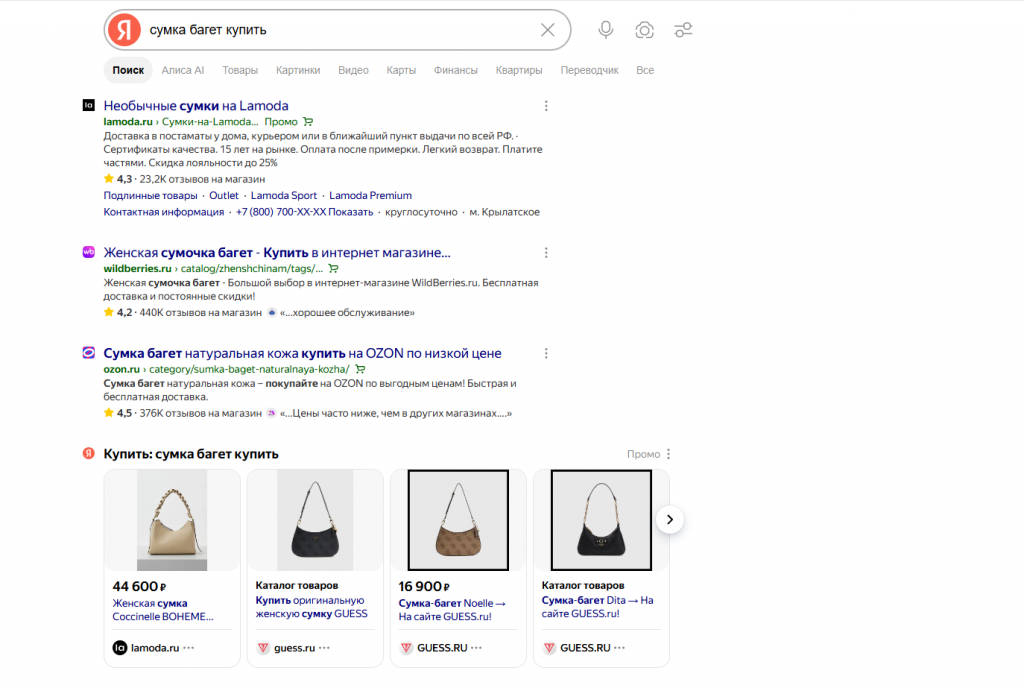Click the OZON favicon
The width and height of the screenshot is (1024, 688).
click(89, 352)
